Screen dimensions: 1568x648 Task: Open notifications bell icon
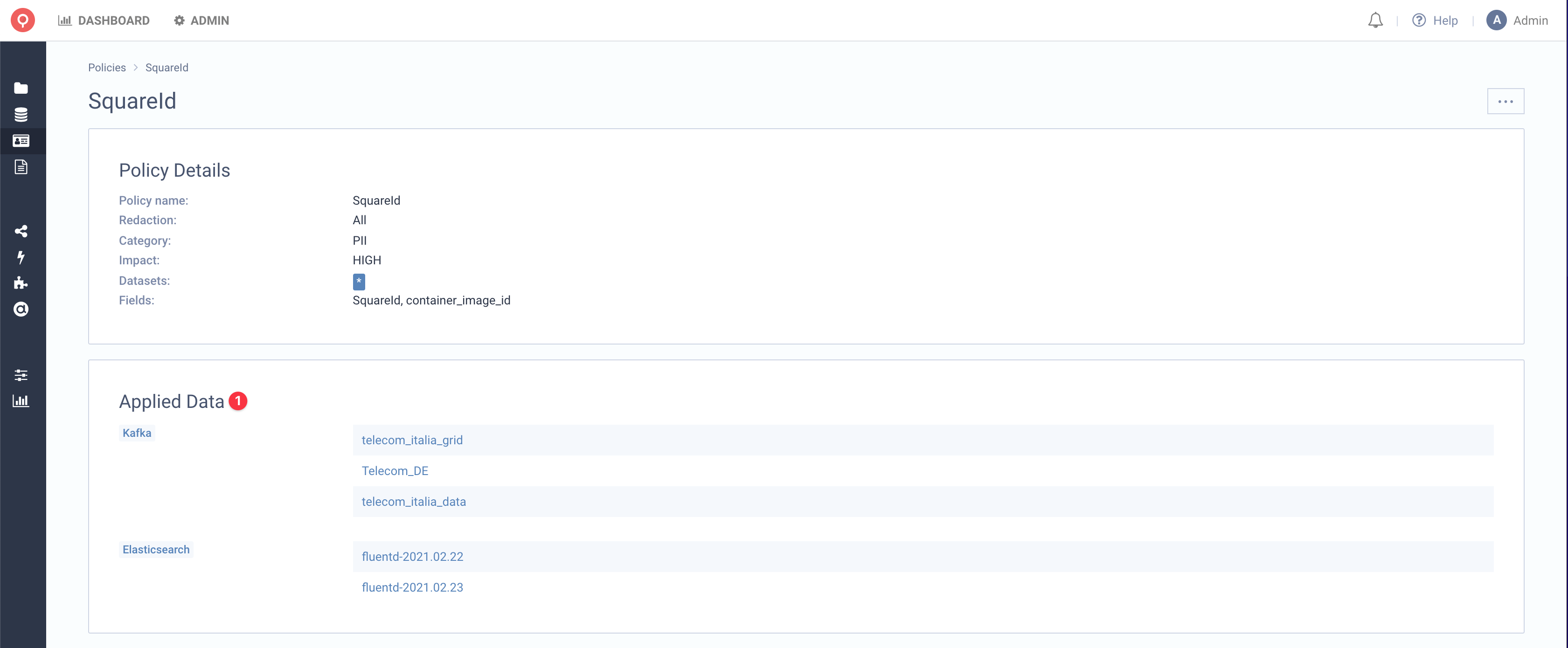[x=1375, y=21]
